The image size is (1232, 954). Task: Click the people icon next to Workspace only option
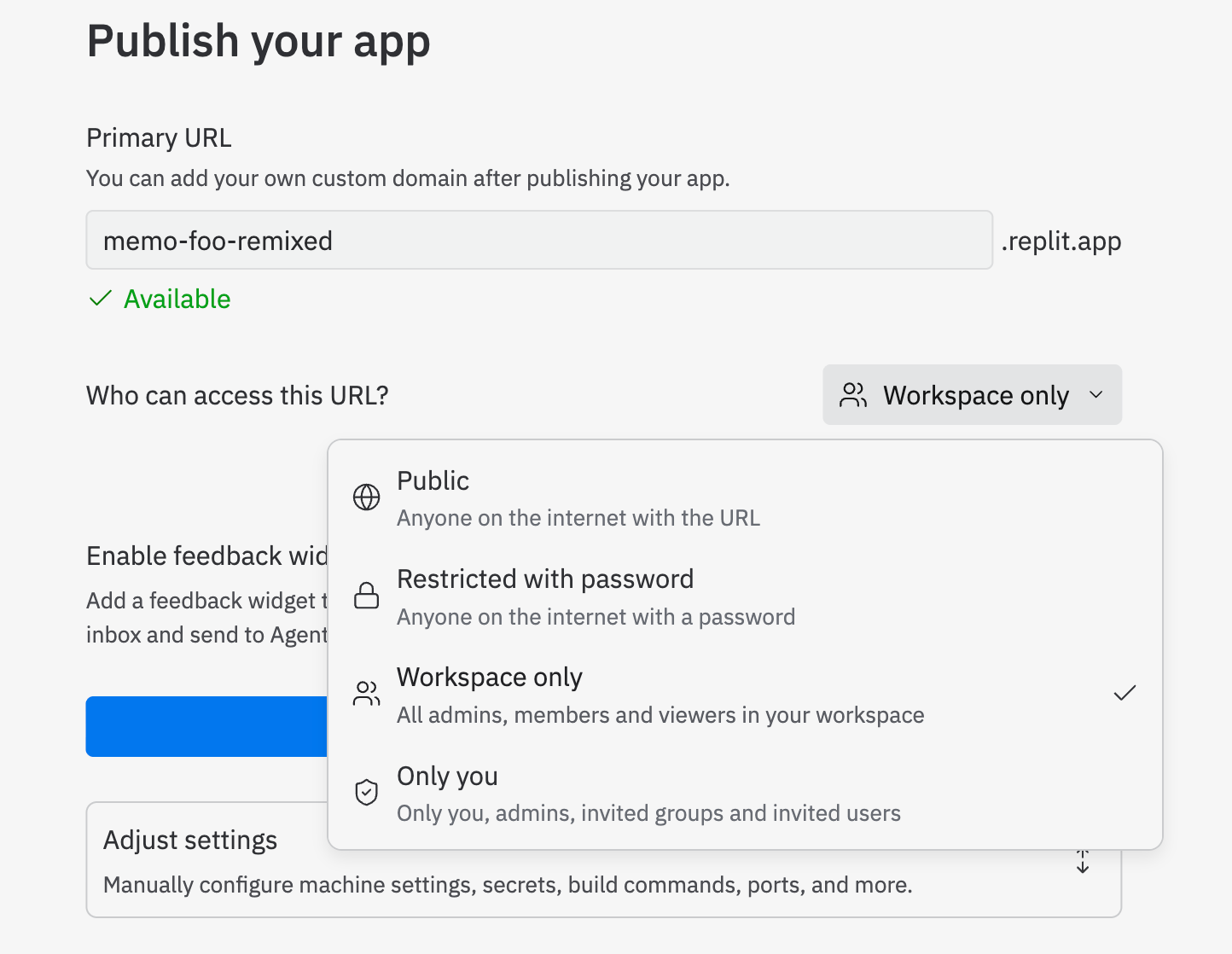tap(366, 693)
